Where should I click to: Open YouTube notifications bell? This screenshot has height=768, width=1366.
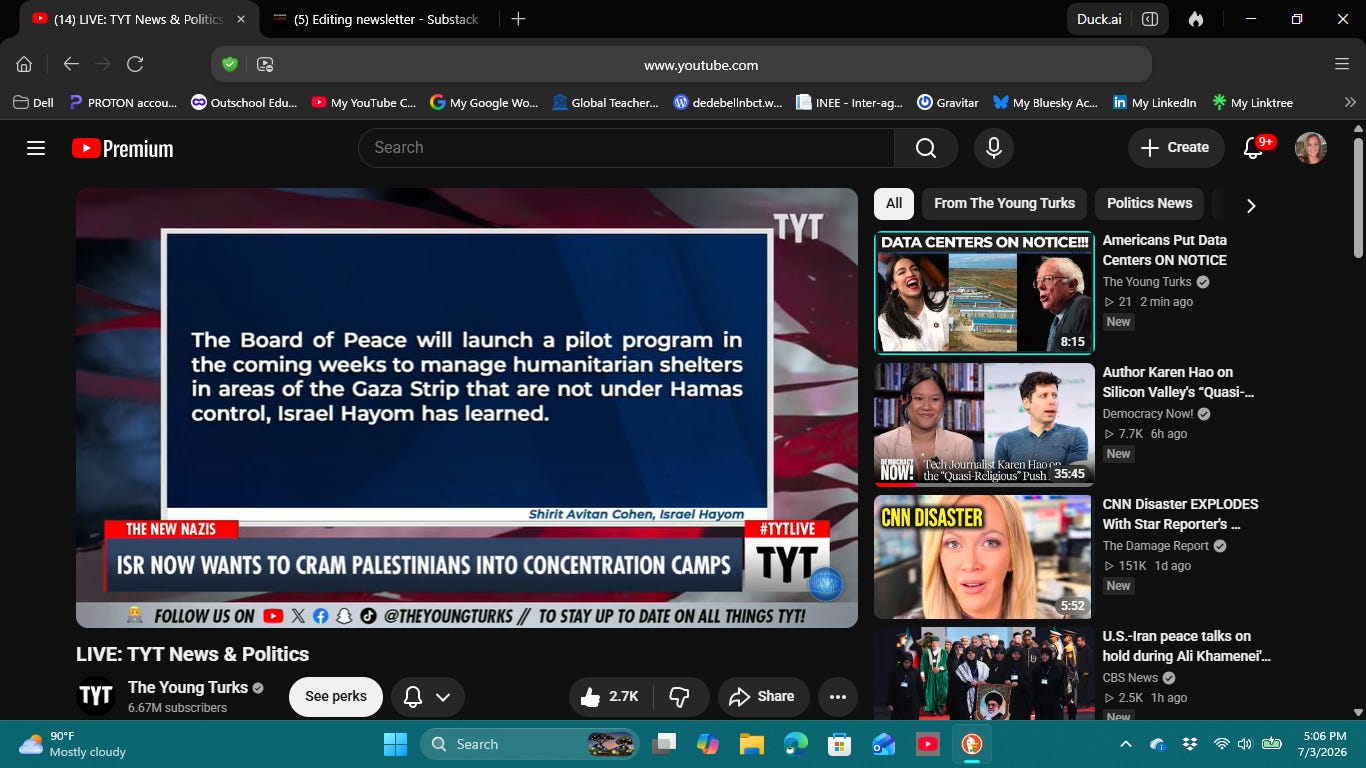coord(1253,148)
